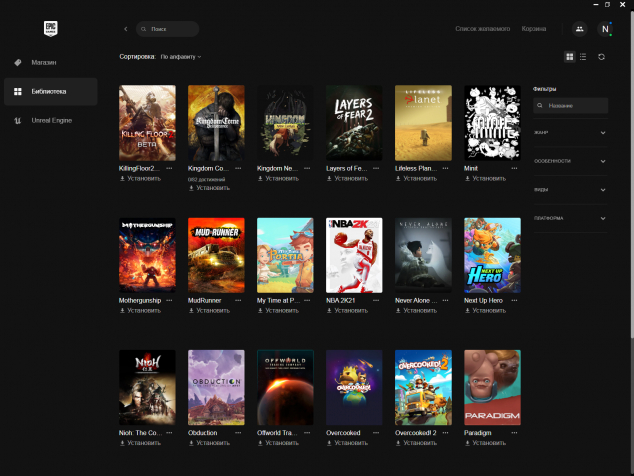Open options menu for Kingdom New Lands
The image size is (634, 476).
point(307,168)
